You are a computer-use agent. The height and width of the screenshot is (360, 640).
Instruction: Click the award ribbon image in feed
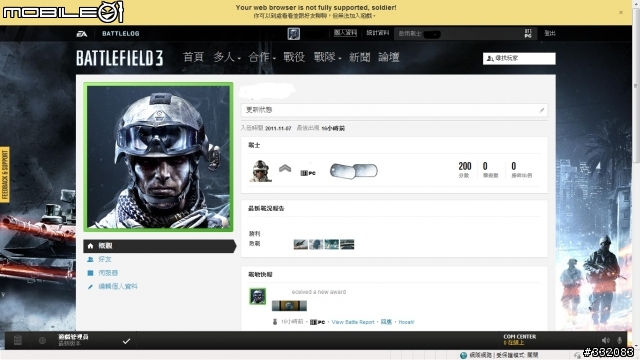pyautogui.click(x=289, y=306)
